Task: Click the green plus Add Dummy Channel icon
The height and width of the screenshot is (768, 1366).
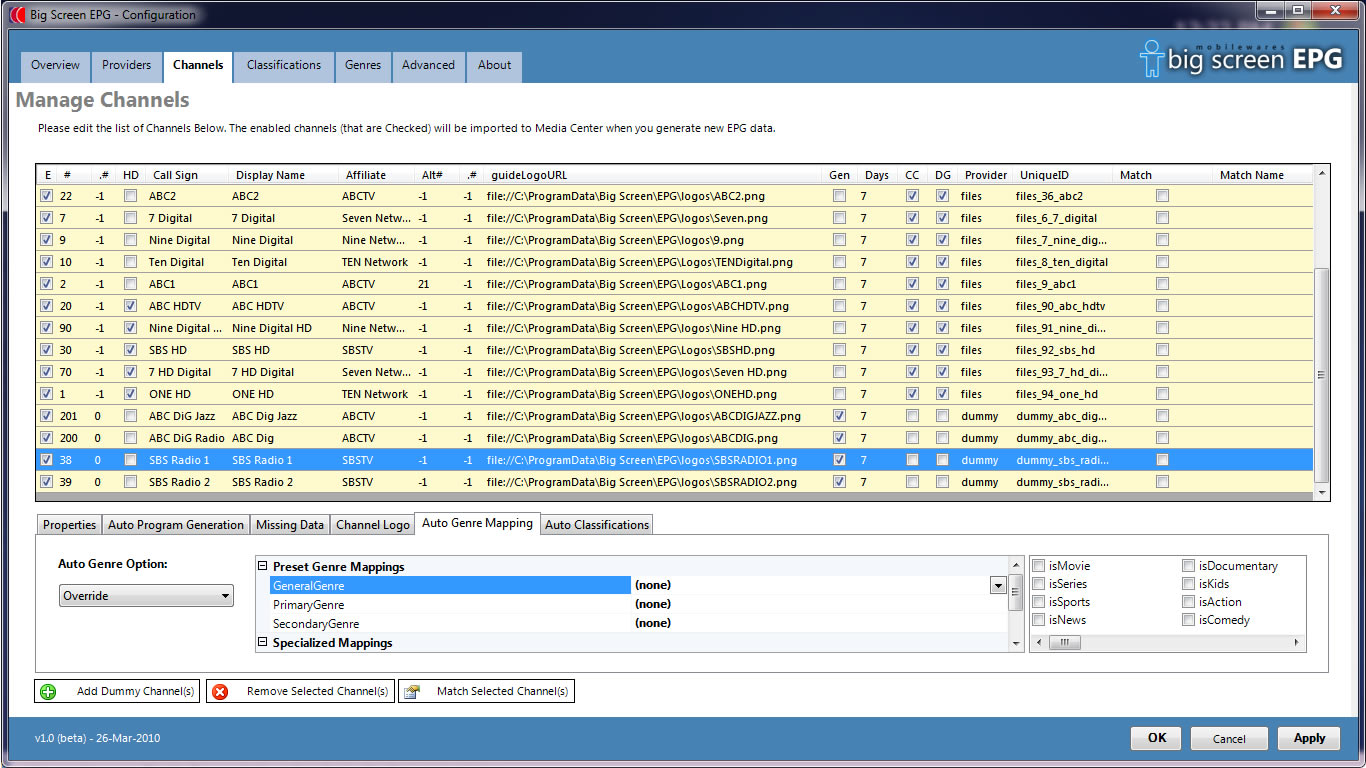Action: (47, 692)
